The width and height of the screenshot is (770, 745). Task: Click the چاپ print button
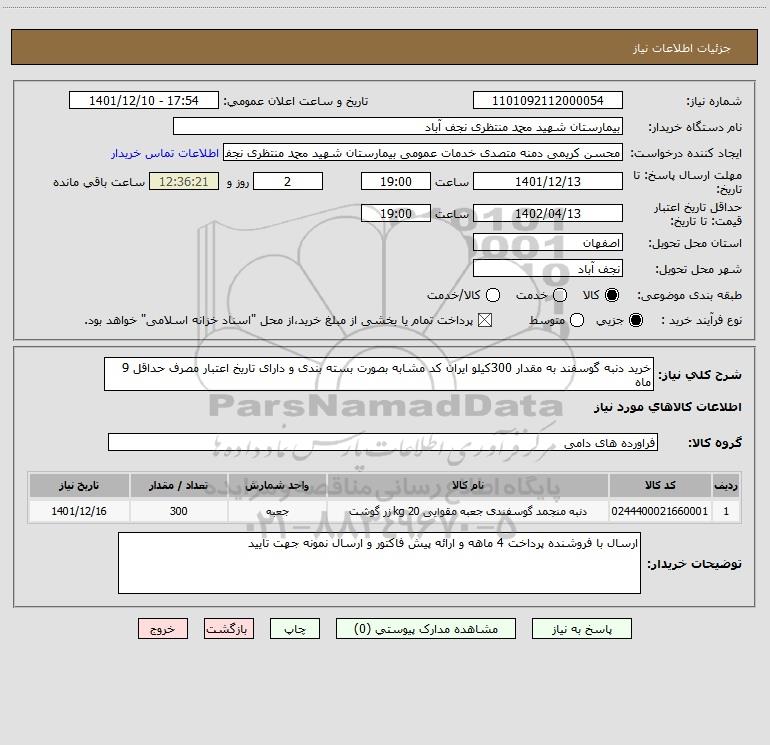click(x=295, y=629)
